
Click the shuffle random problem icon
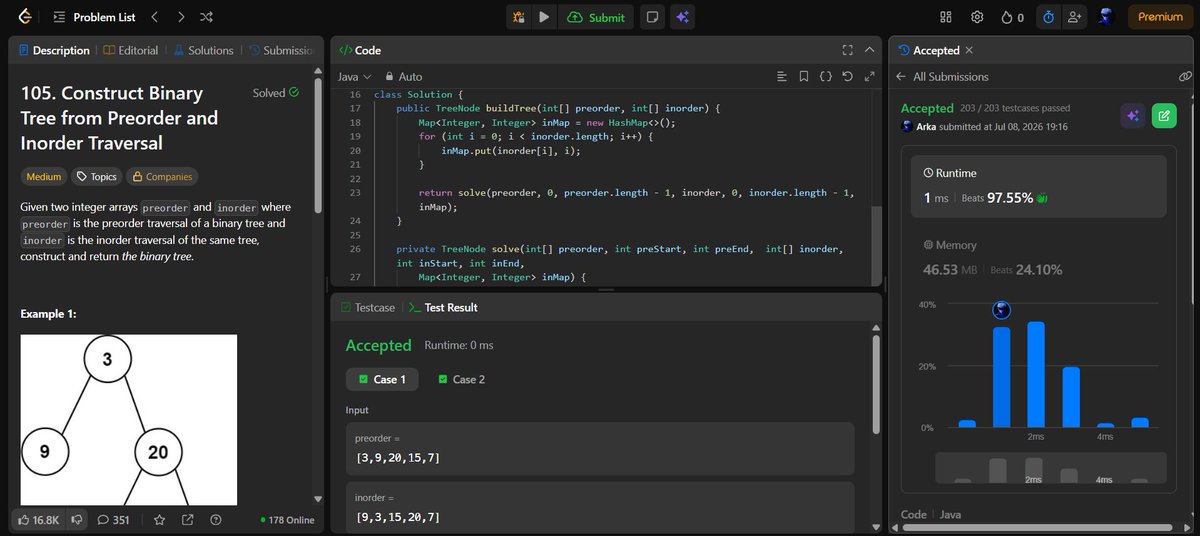[206, 17]
